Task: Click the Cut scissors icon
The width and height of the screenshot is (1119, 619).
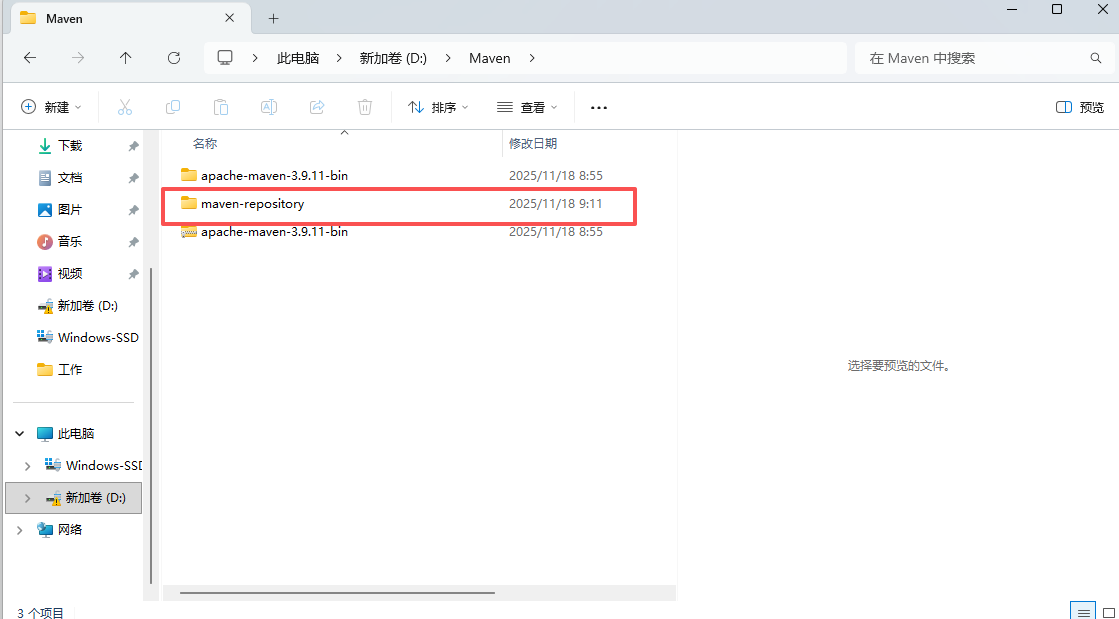Action: pyautogui.click(x=125, y=107)
